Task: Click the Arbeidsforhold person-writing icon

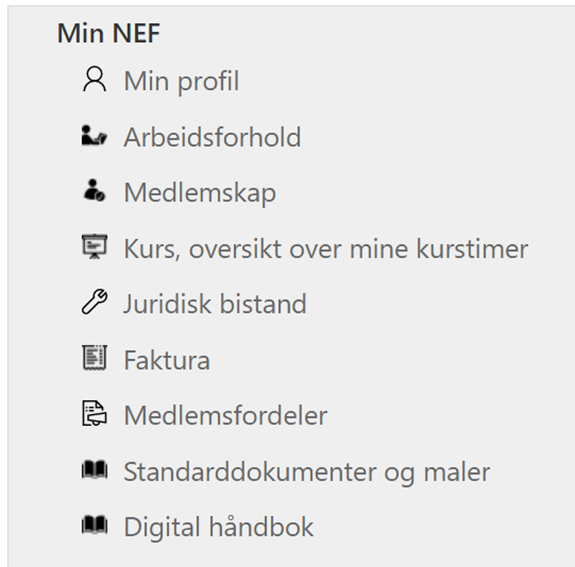Action: pos(94,135)
